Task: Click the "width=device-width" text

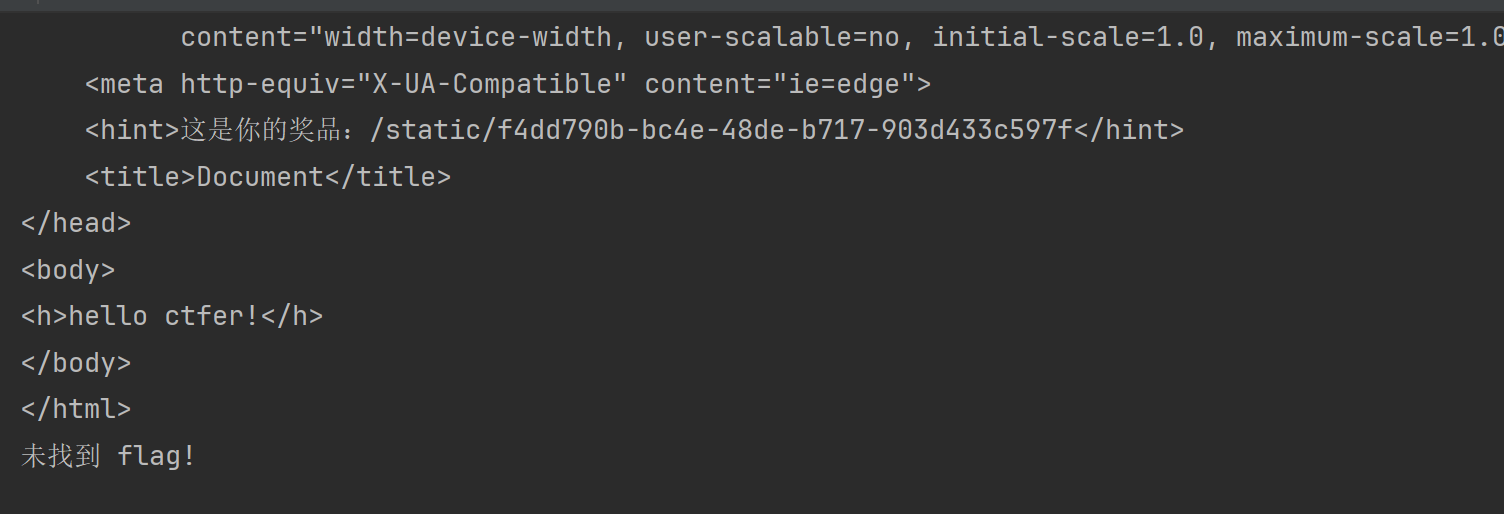Action: click(468, 38)
